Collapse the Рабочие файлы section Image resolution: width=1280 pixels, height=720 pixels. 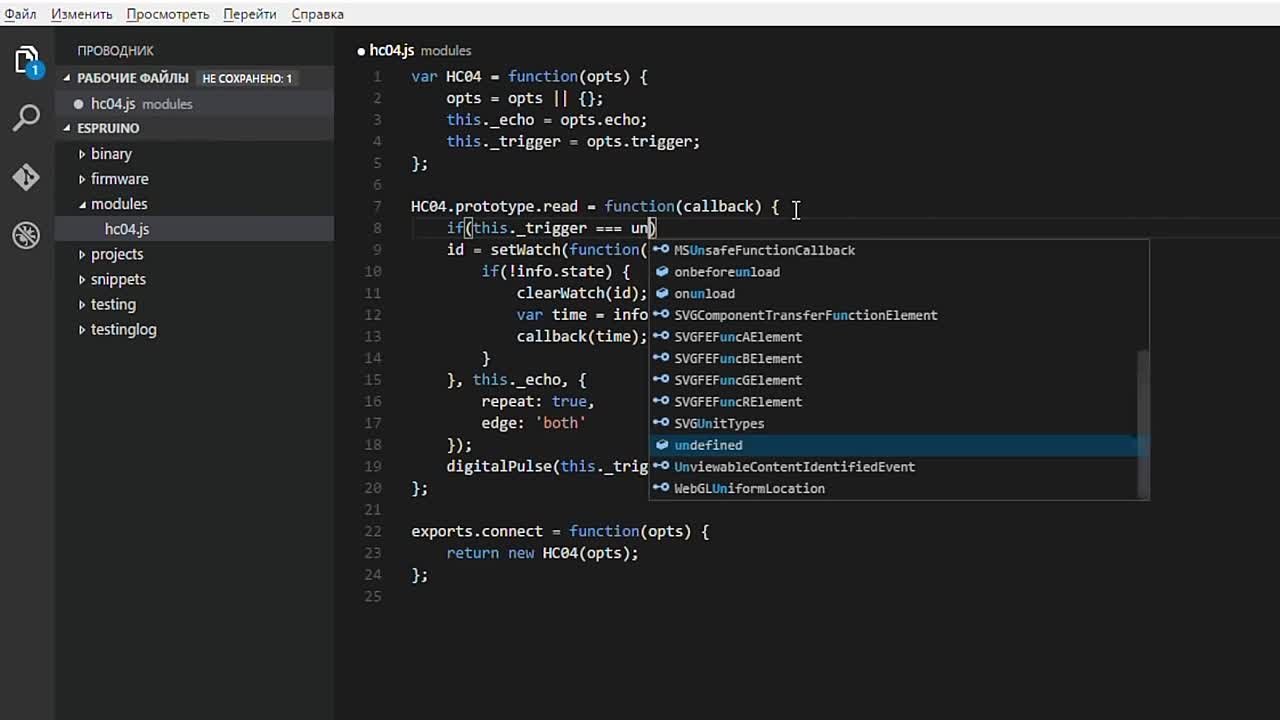[68, 78]
